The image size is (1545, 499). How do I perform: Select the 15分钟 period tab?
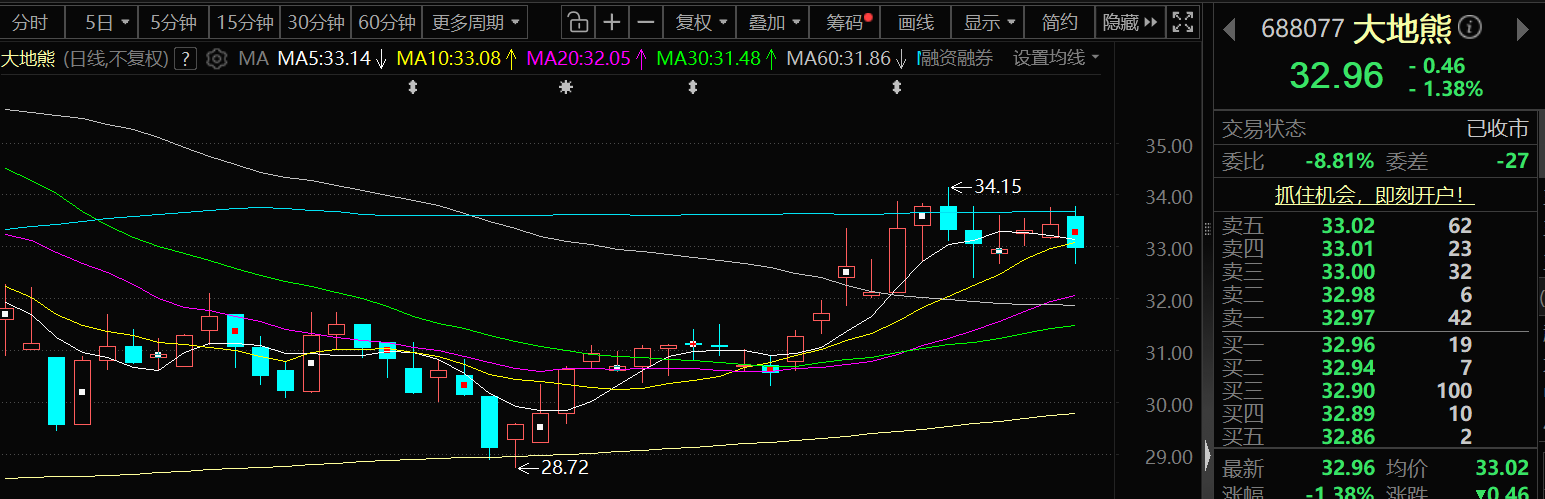tap(245, 21)
